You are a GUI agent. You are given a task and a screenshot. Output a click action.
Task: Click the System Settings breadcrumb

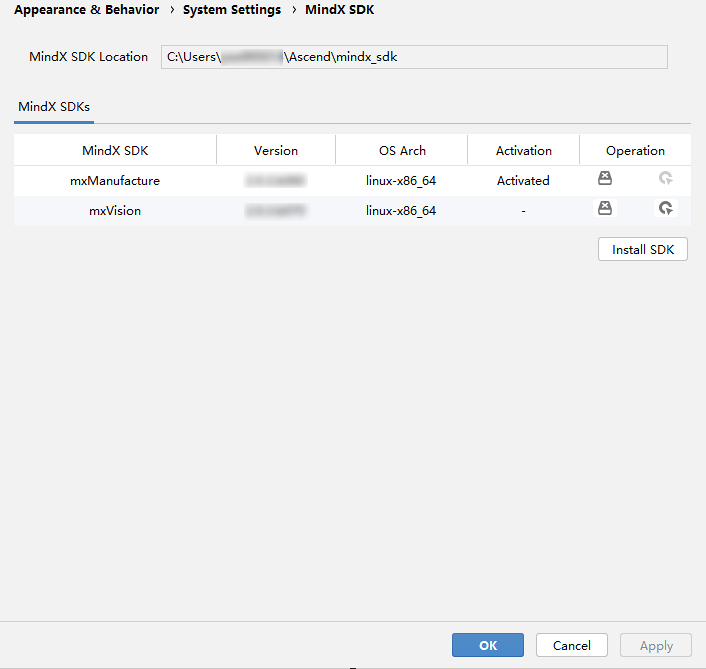(232, 10)
